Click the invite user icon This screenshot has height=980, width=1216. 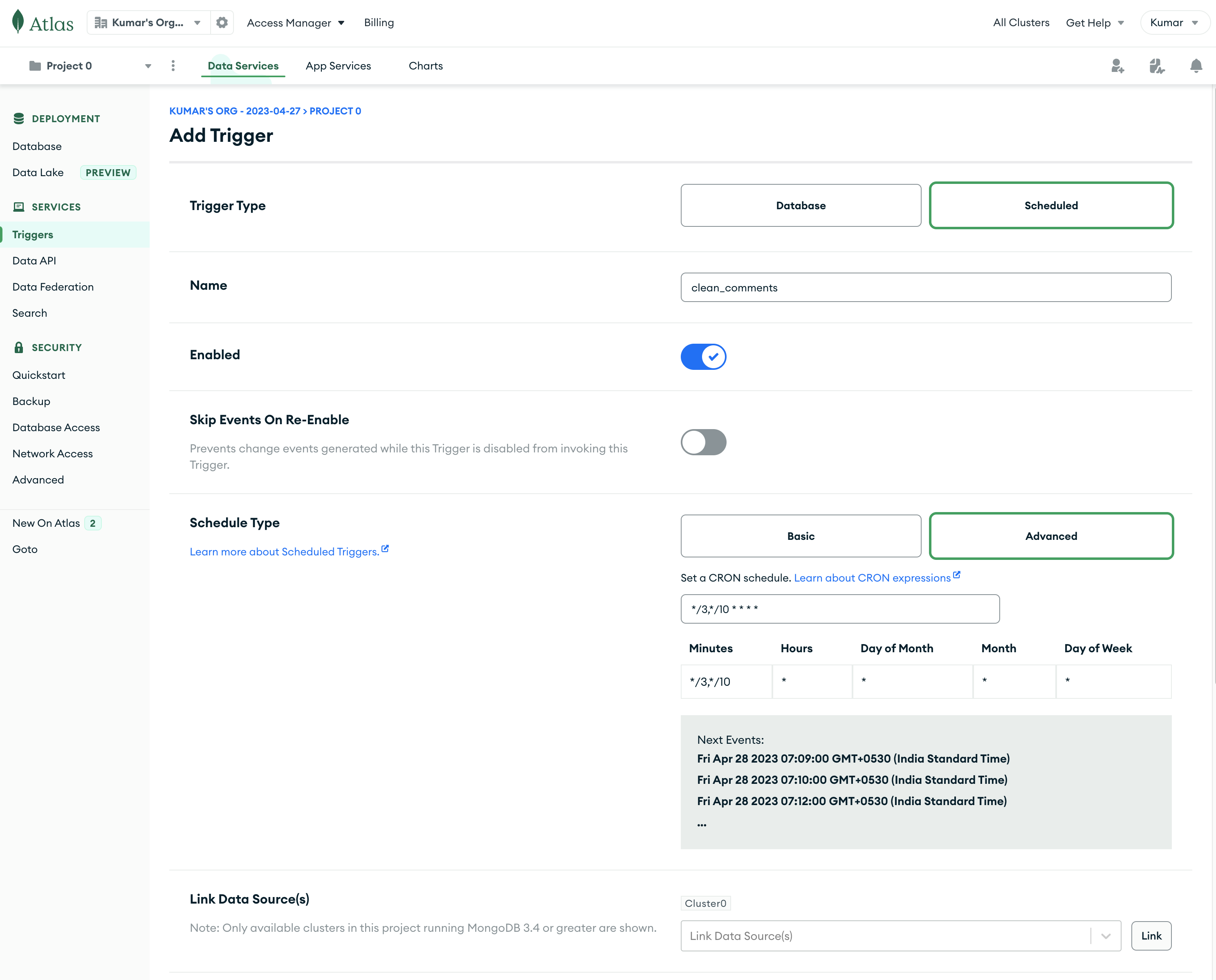tap(1117, 66)
